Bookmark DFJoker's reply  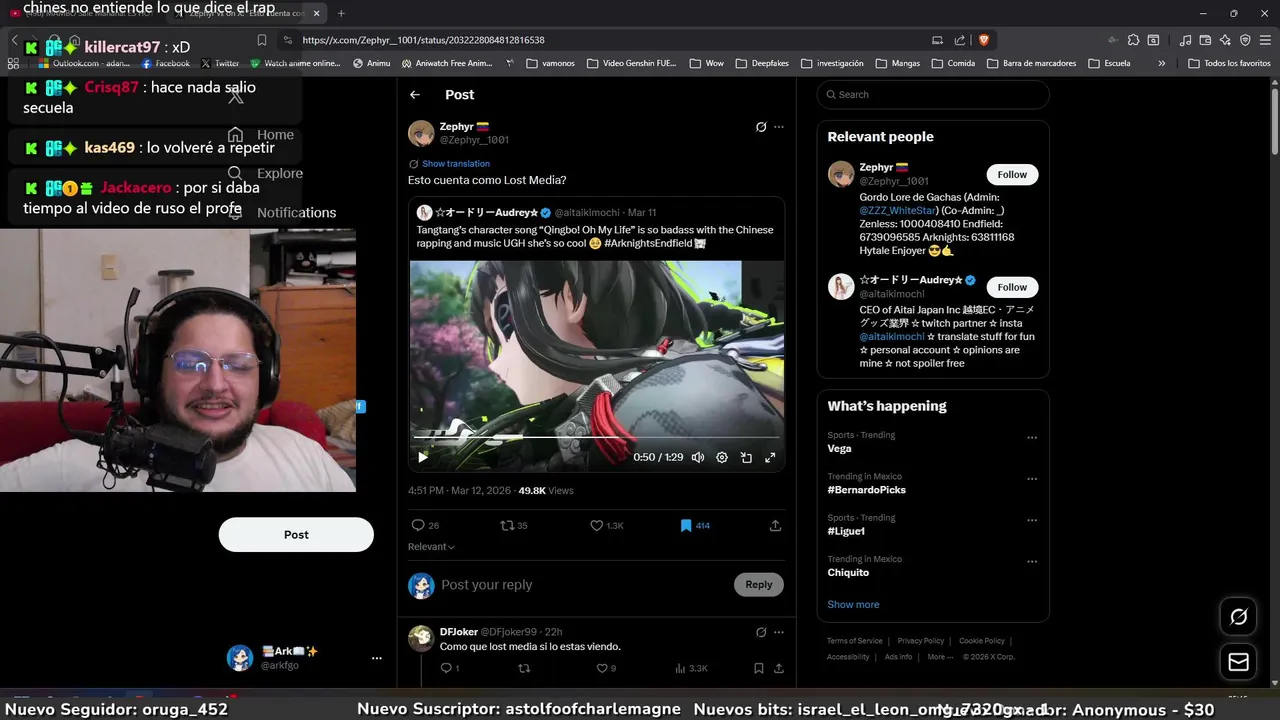758,668
